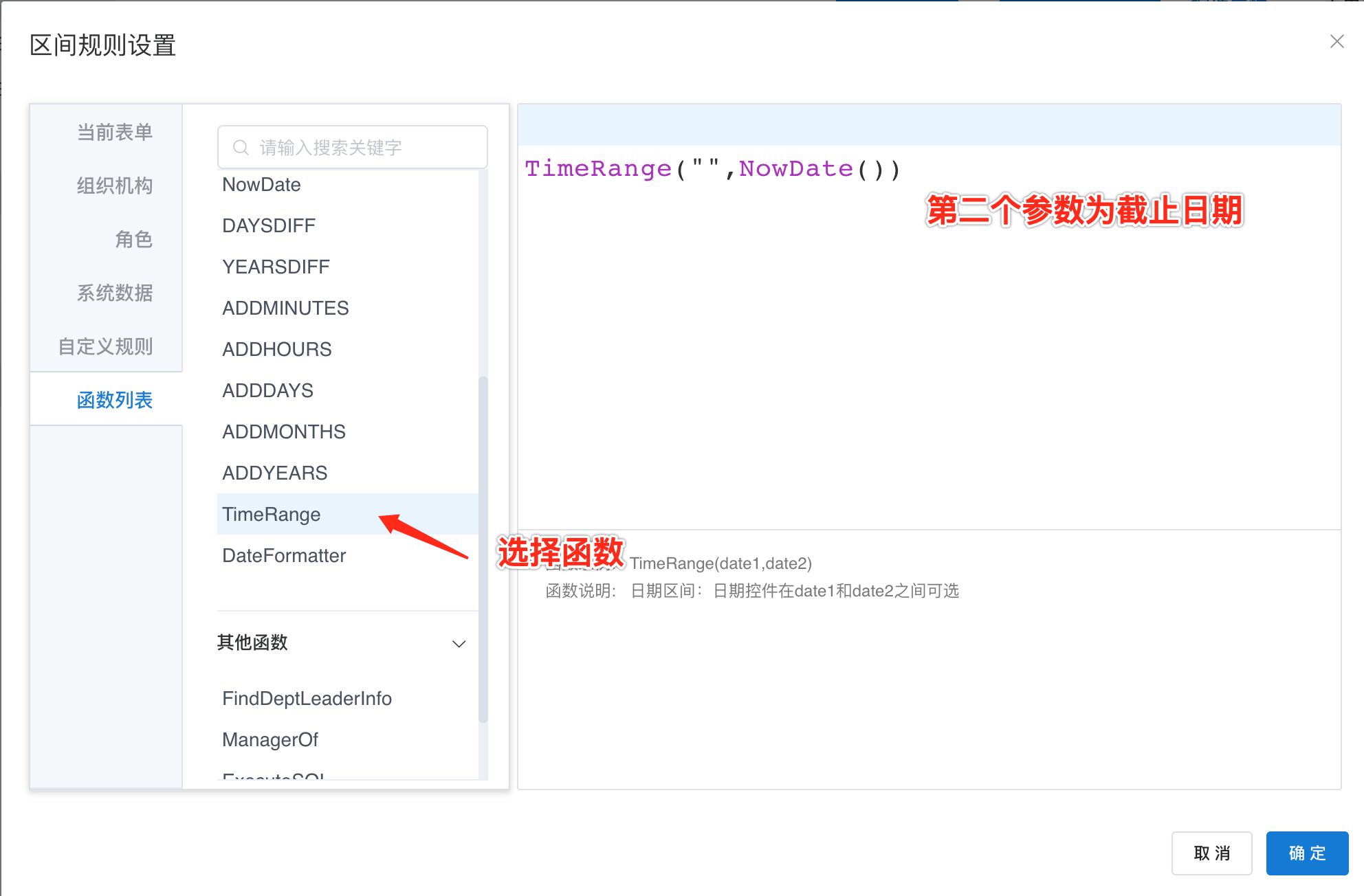Click the function search keyword field
The height and width of the screenshot is (896, 1364).
[364, 148]
